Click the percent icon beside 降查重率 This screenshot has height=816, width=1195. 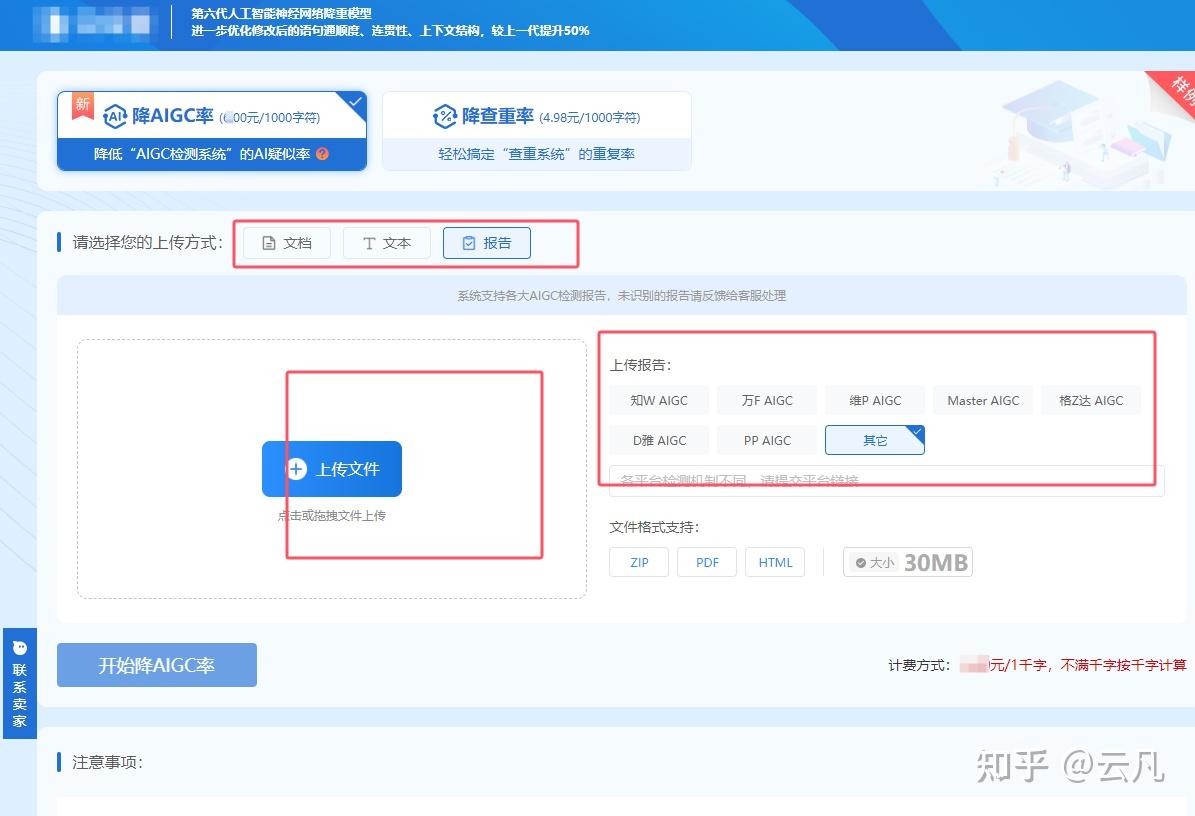446,113
